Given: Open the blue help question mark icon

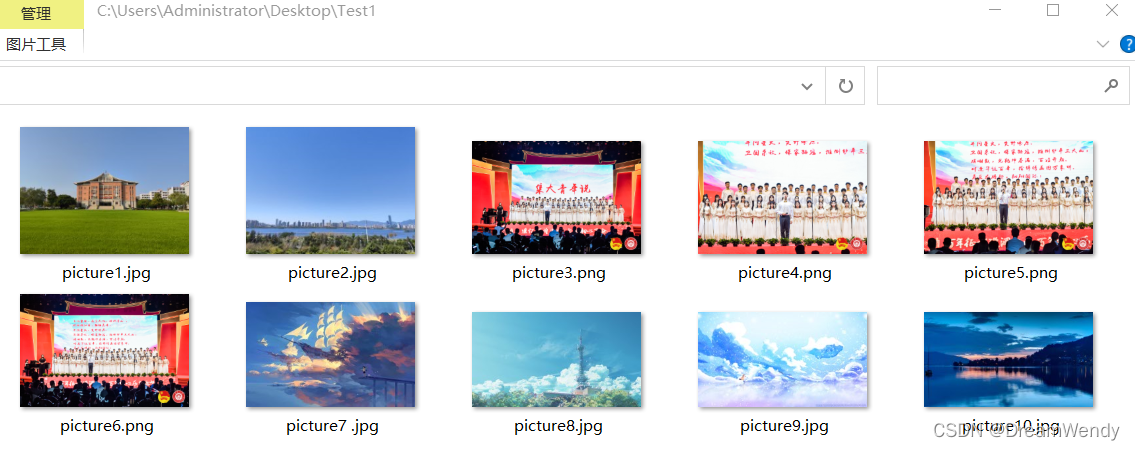Looking at the screenshot, I should point(1128,44).
